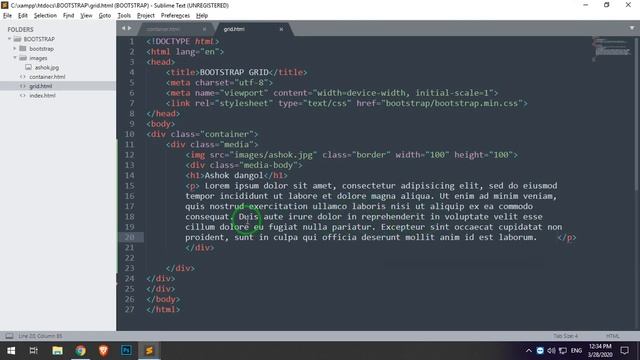
Task: Click the 'Ashok dangol' heading text
Action: tap(234, 176)
